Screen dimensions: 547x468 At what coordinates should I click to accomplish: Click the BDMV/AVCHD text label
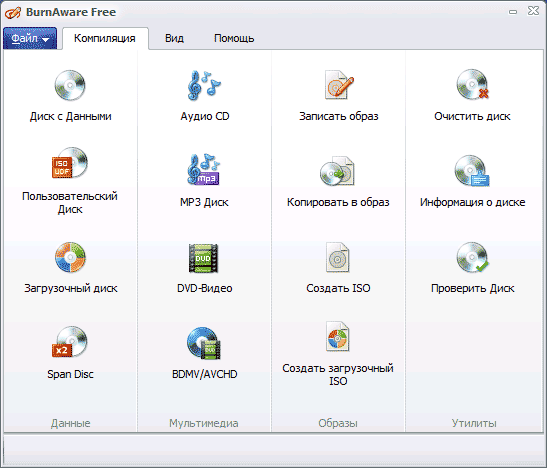(x=205, y=374)
